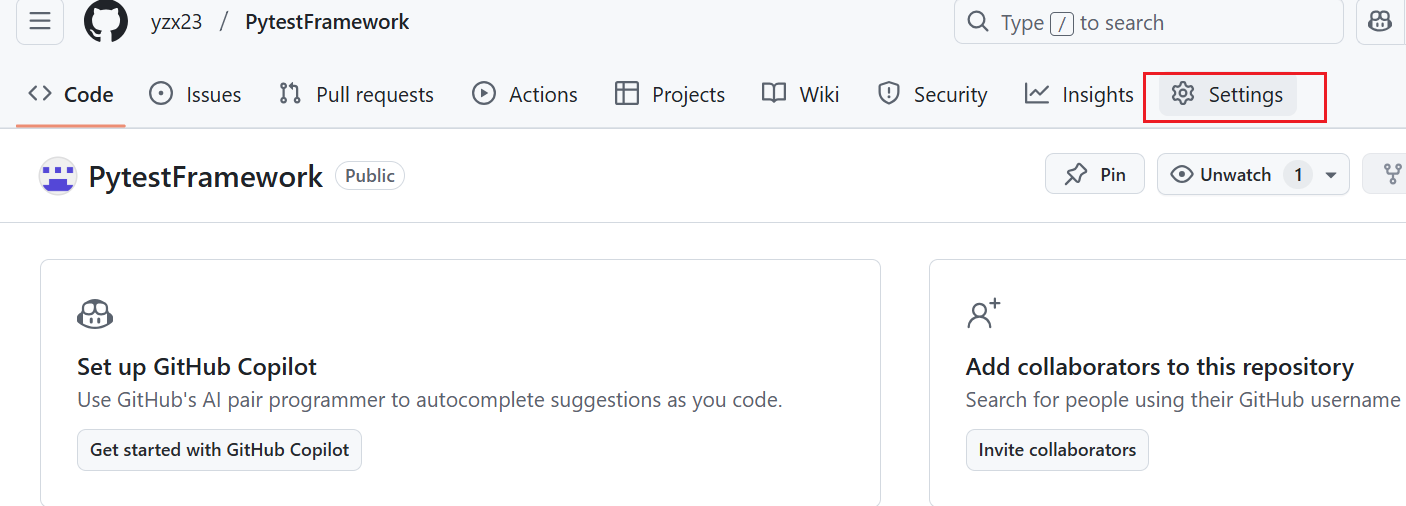Click the yzx23 owner link
Viewport: 1406px width, 506px height.
click(x=176, y=22)
